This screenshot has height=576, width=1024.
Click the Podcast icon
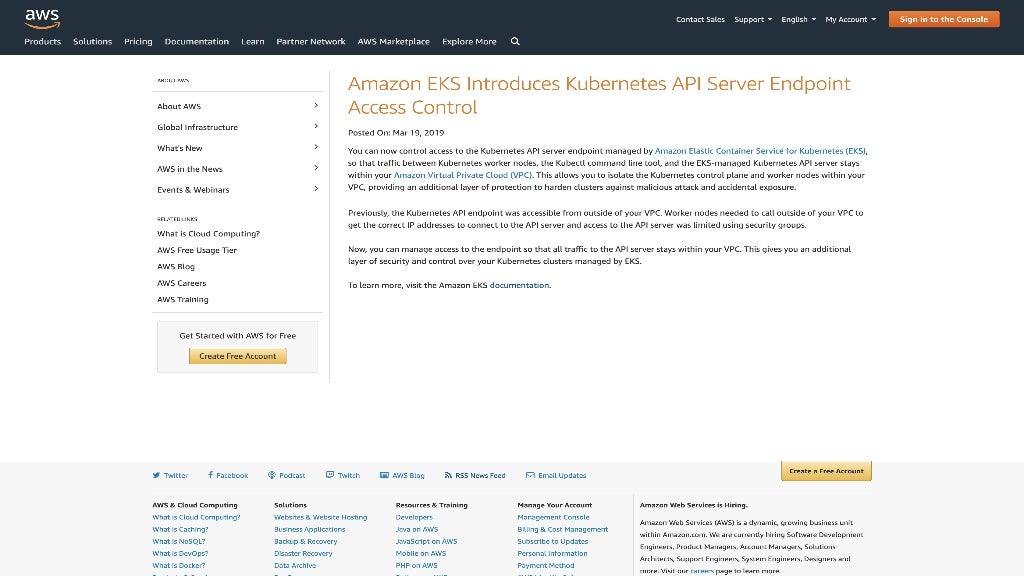pyautogui.click(x=272, y=475)
